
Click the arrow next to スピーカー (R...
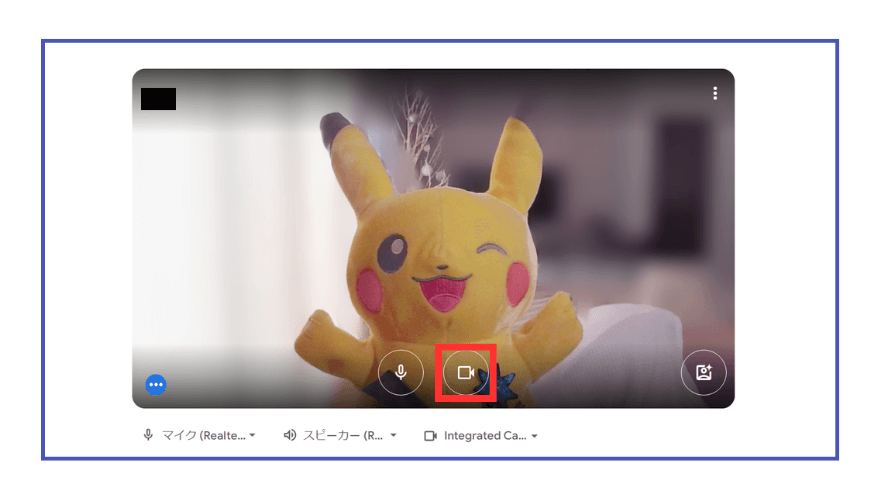(x=393, y=436)
